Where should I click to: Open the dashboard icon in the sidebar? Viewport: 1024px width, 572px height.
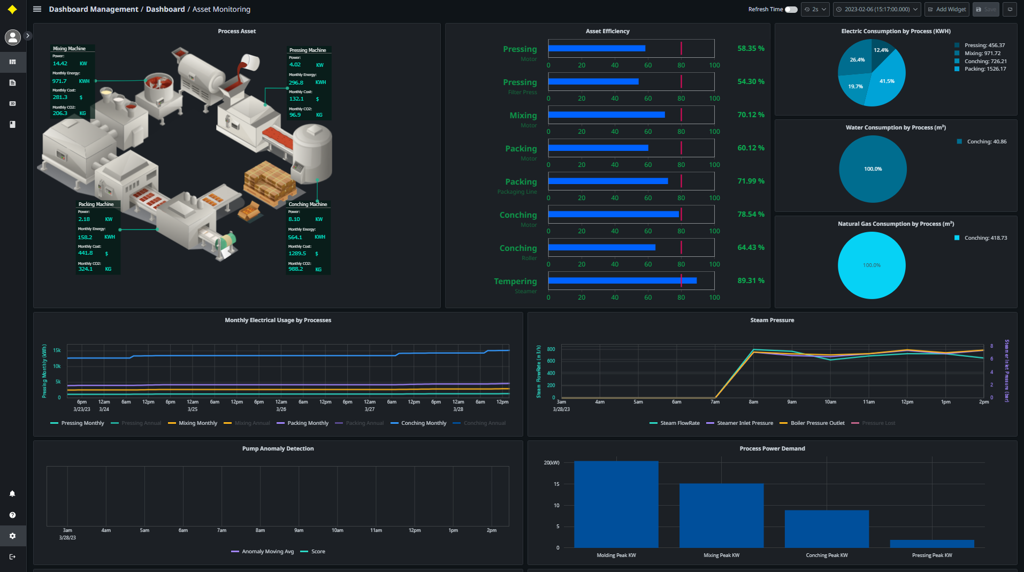(12, 62)
